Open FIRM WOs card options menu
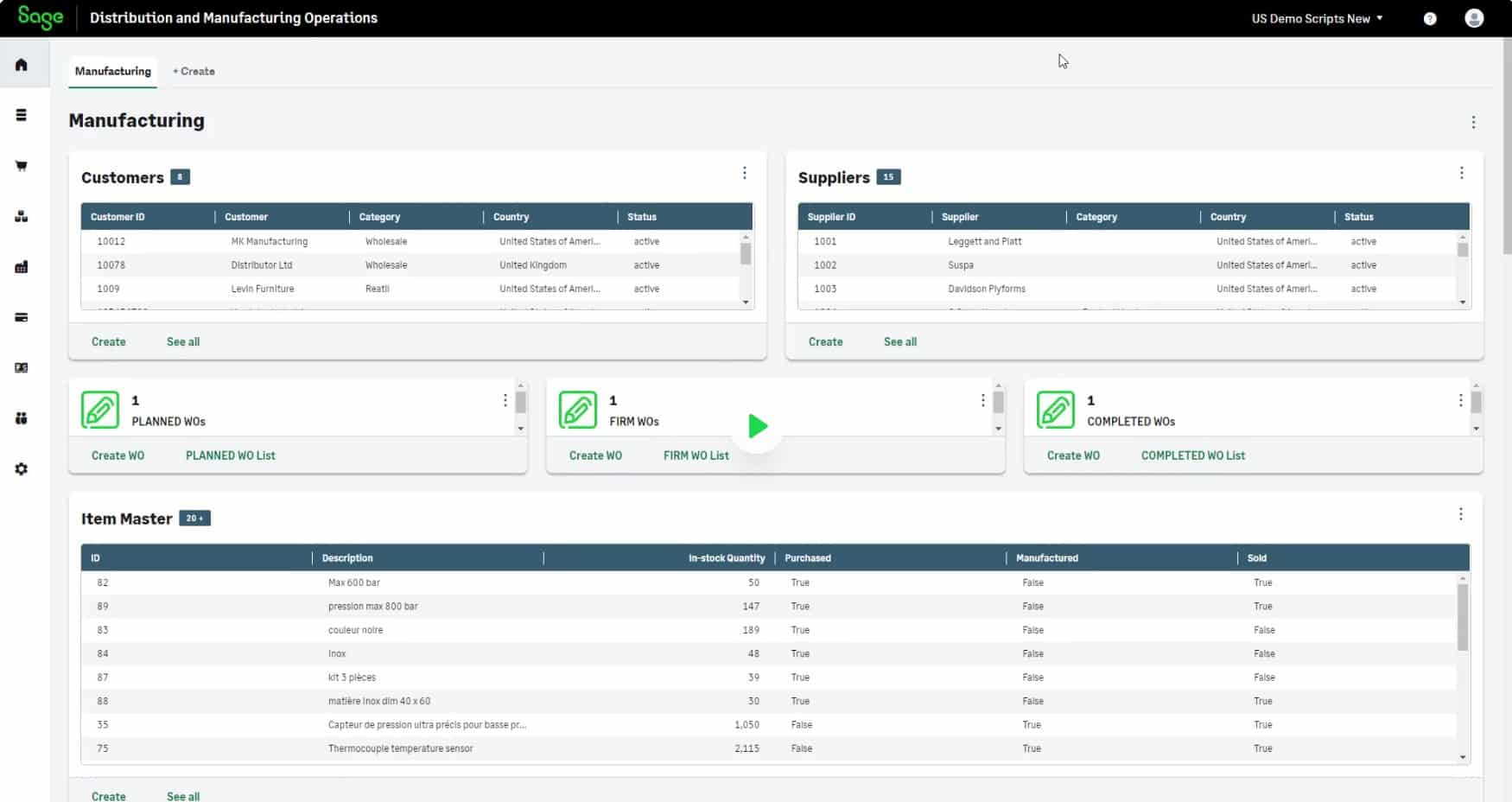 click(983, 400)
